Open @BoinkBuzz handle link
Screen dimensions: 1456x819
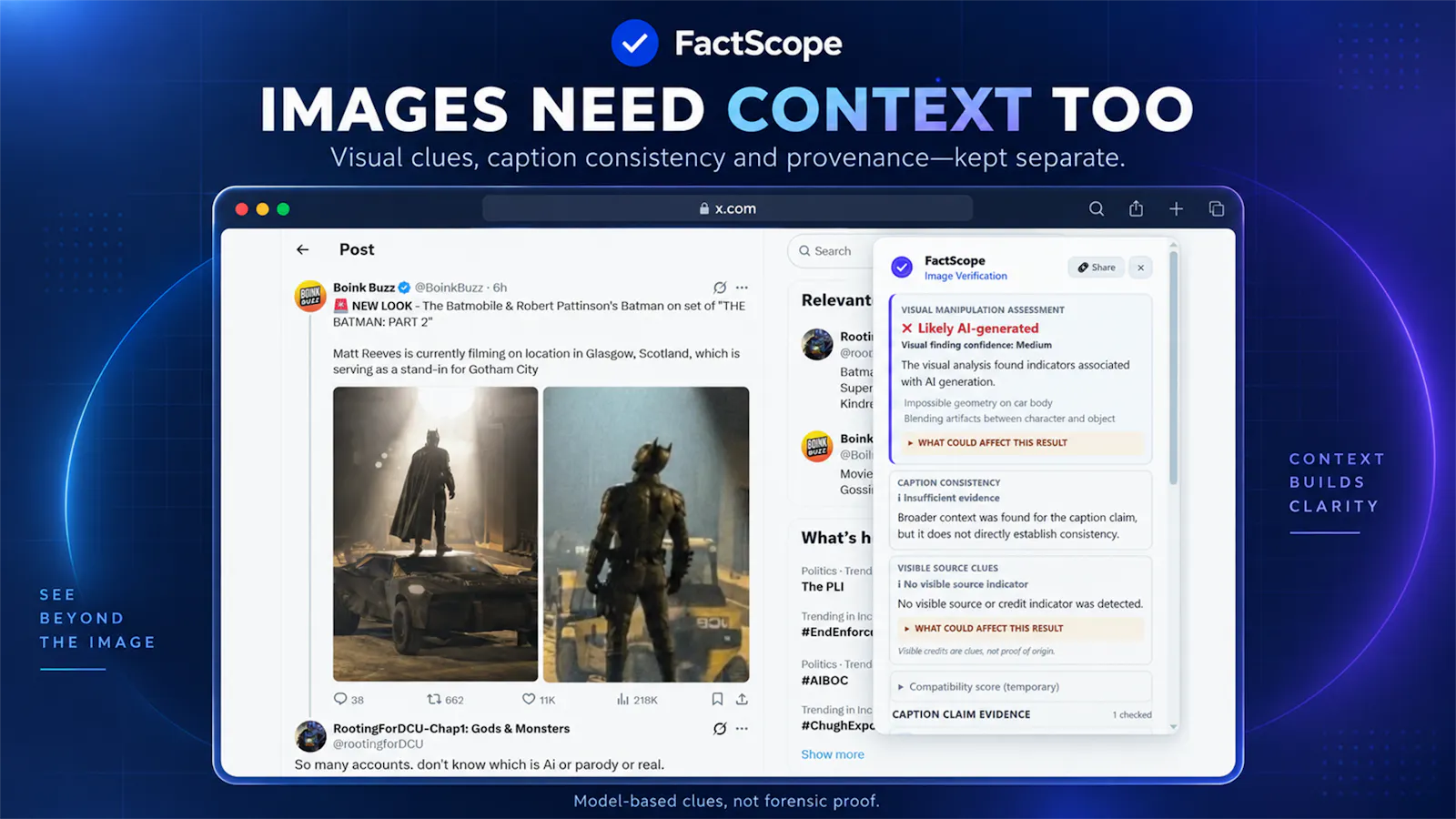pos(450,288)
